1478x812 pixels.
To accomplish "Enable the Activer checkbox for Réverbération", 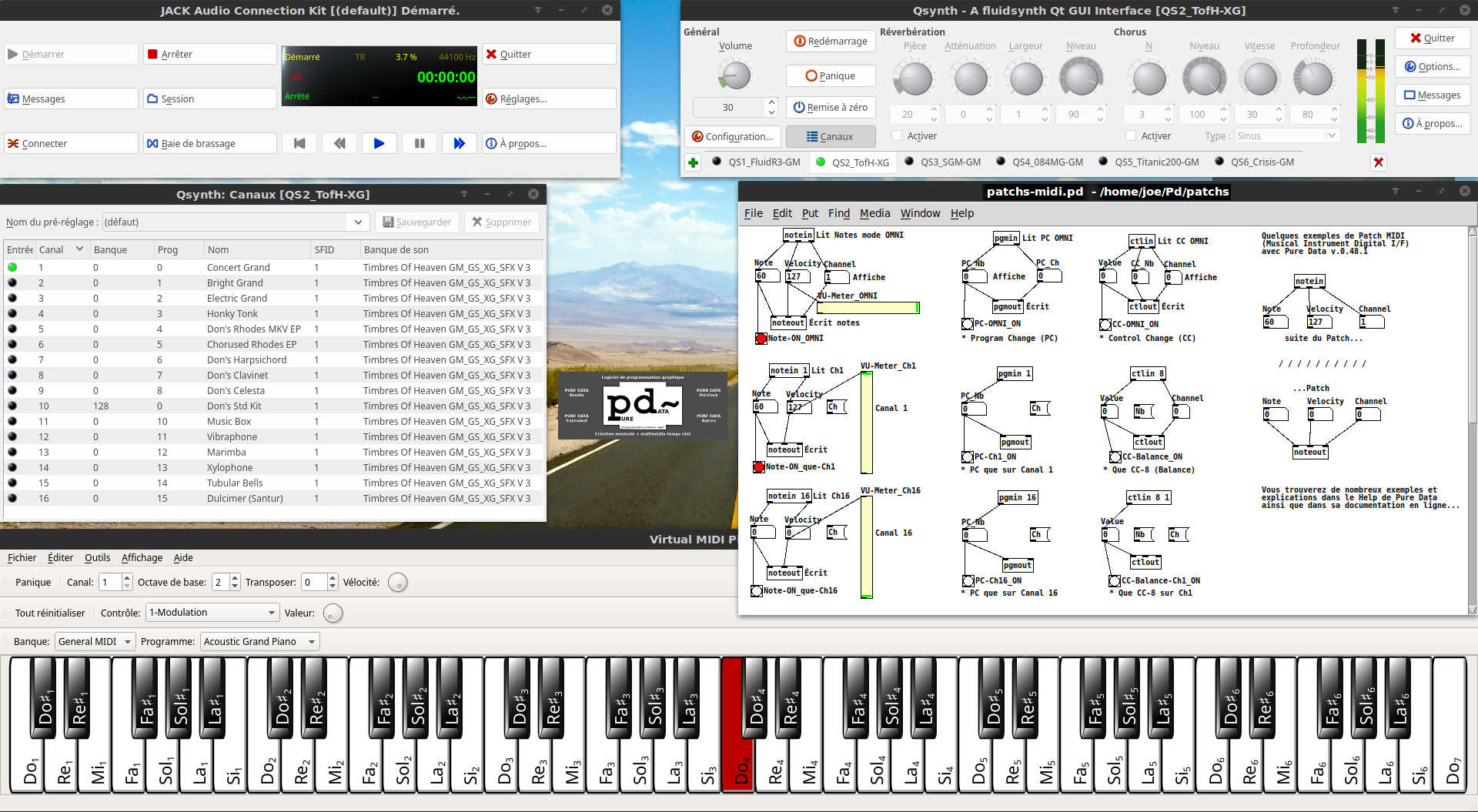I will (x=897, y=135).
